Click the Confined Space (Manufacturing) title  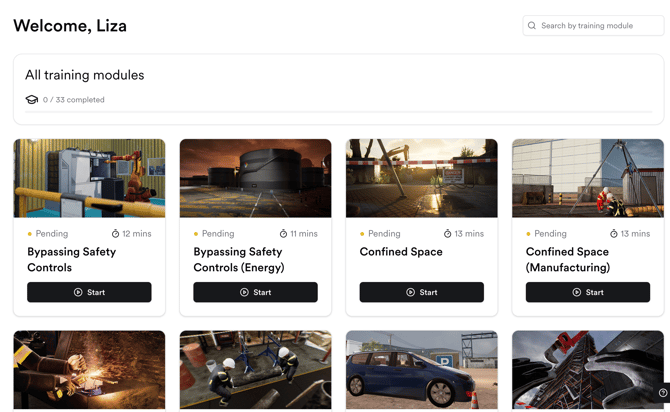pos(568,259)
